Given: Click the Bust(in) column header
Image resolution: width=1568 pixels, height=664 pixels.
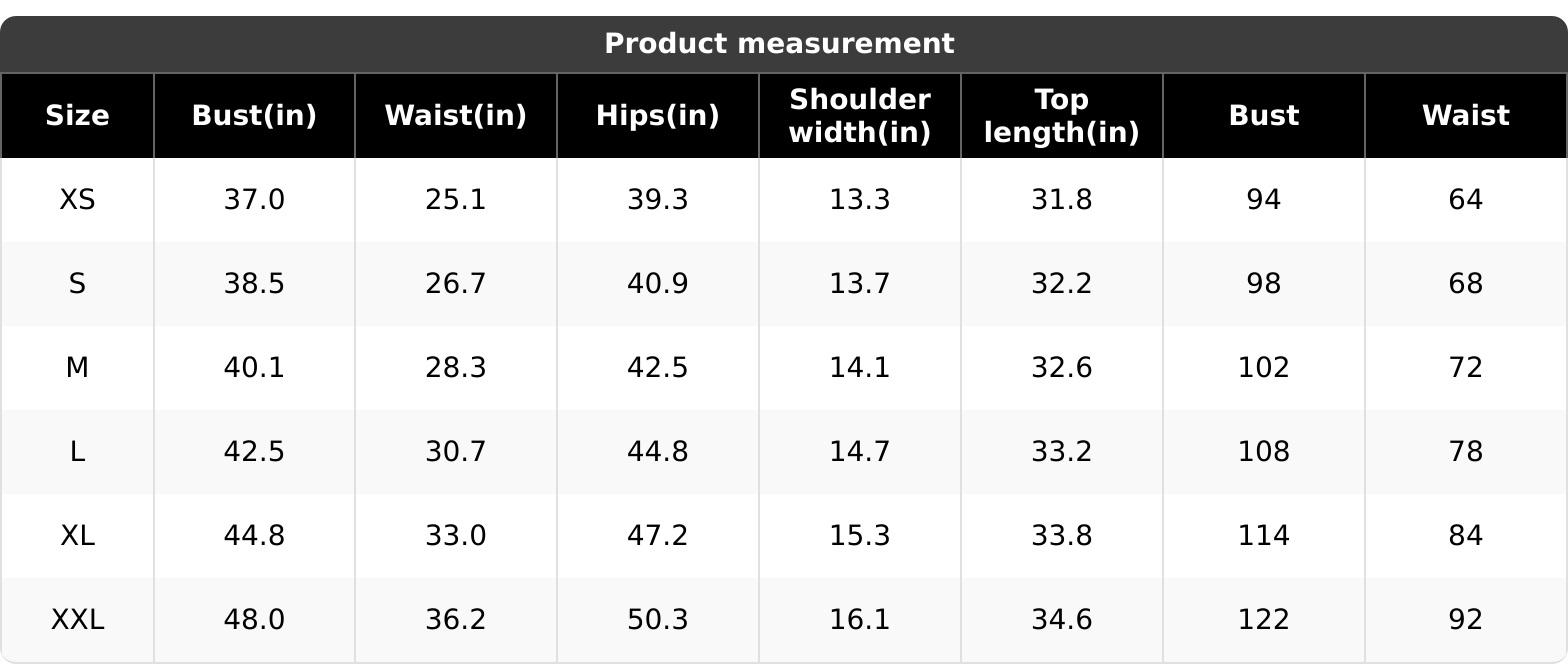Looking at the screenshot, I should 254,116.
